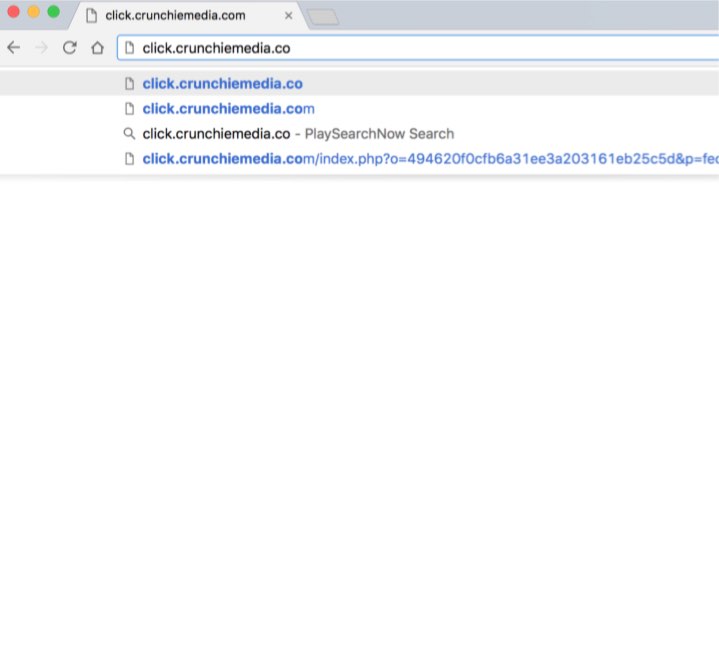Click the forward navigation arrow

41,47
